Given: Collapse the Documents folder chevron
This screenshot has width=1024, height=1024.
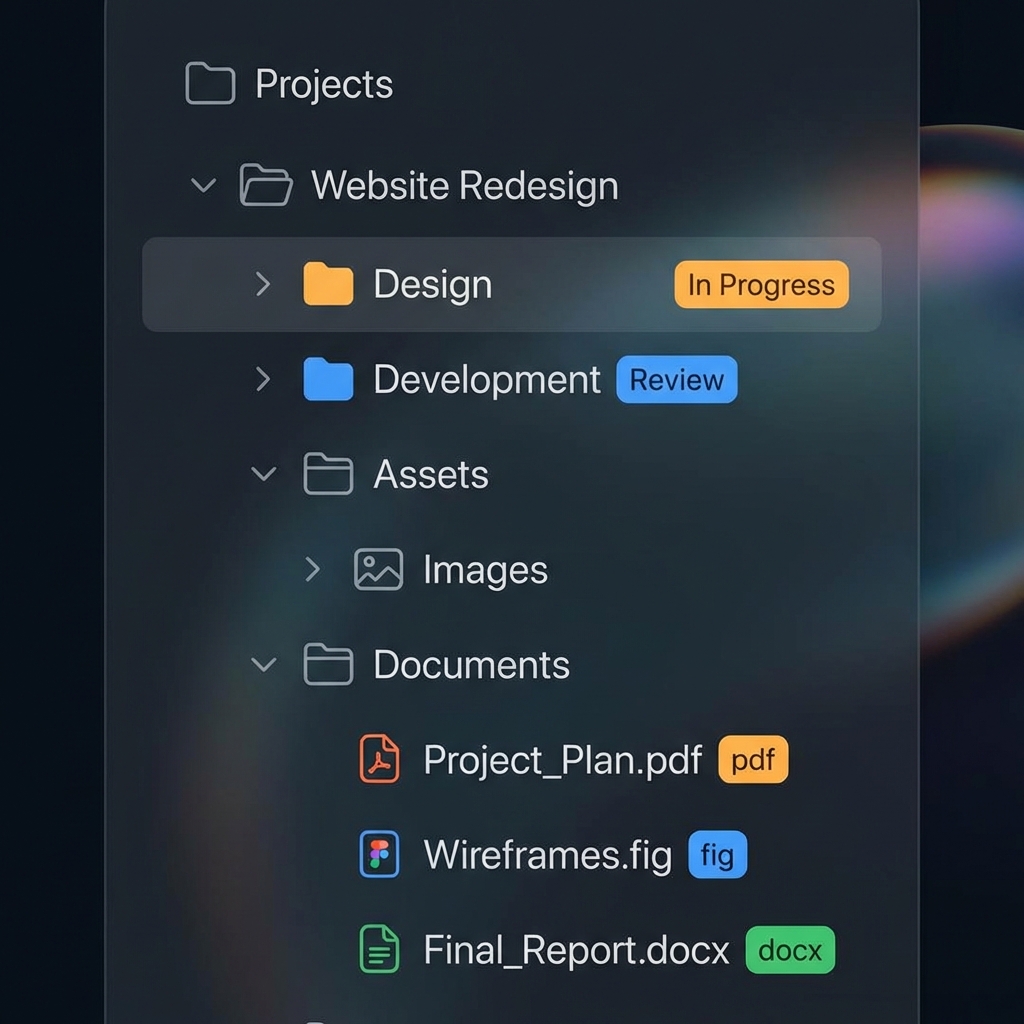Looking at the screenshot, I should [263, 665].
